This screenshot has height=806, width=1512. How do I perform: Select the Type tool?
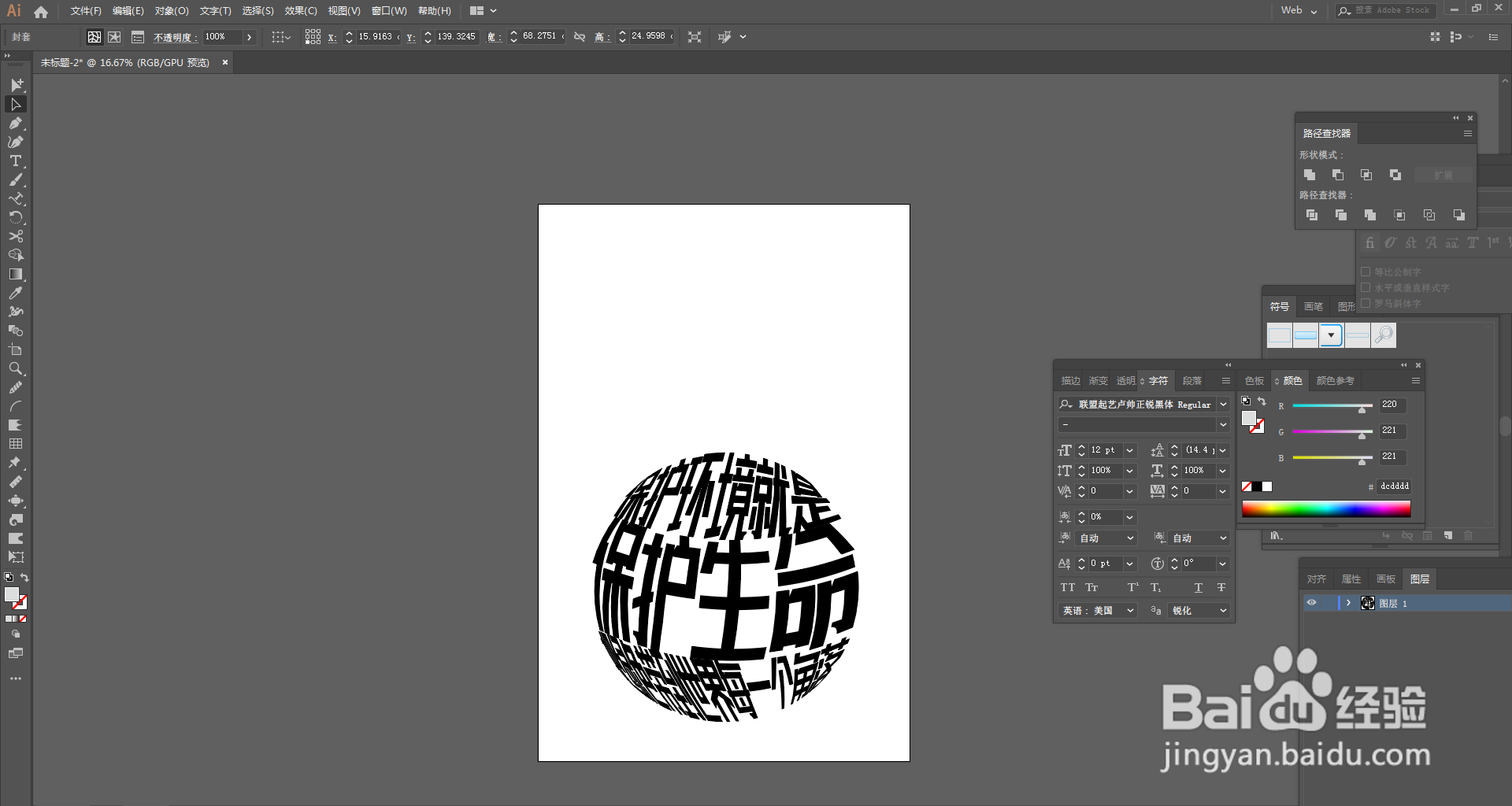click(x=16, y=161)
